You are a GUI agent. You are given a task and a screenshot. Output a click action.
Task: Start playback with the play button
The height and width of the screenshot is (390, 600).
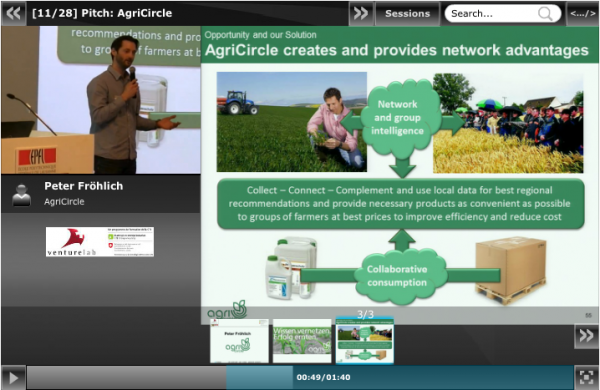click(x=13, y=377)
